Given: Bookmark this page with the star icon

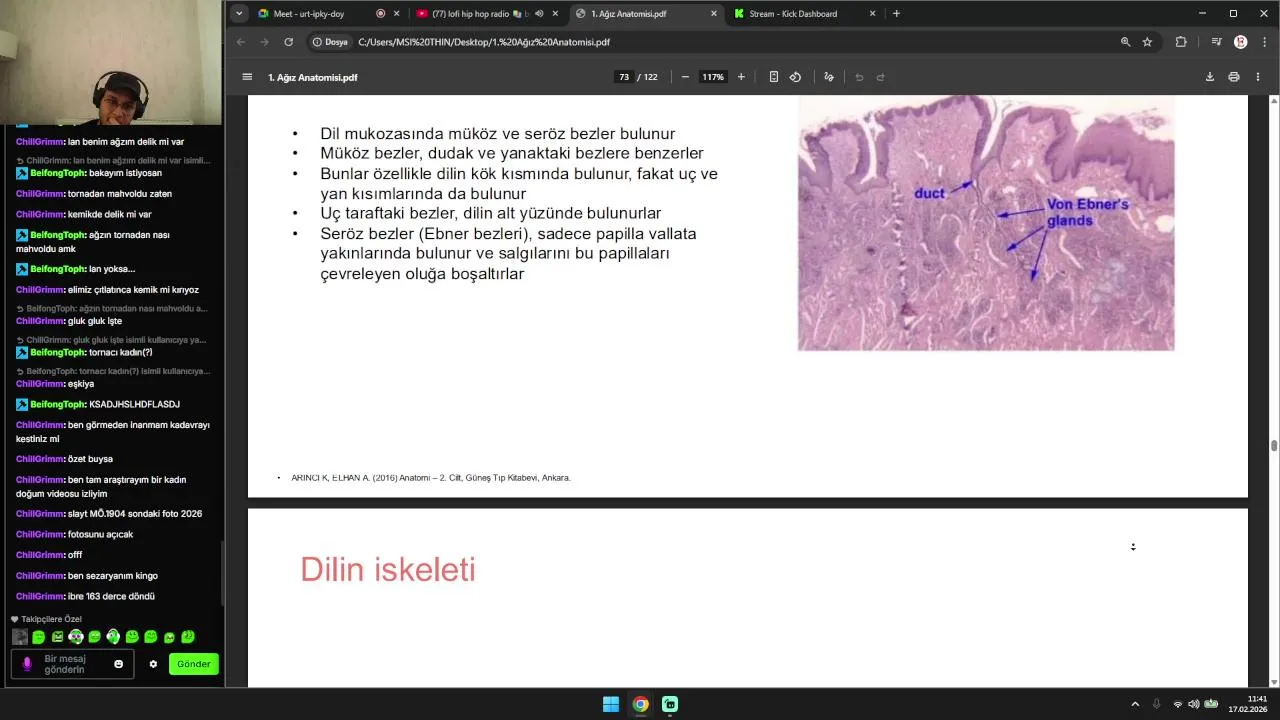Looking at the screenshot, I should (1147, 42).
